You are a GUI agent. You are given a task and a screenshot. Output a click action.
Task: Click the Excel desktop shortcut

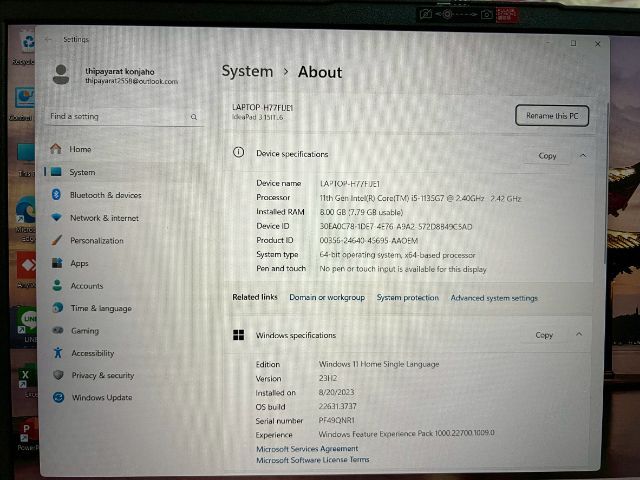click(x=28, y=380)
